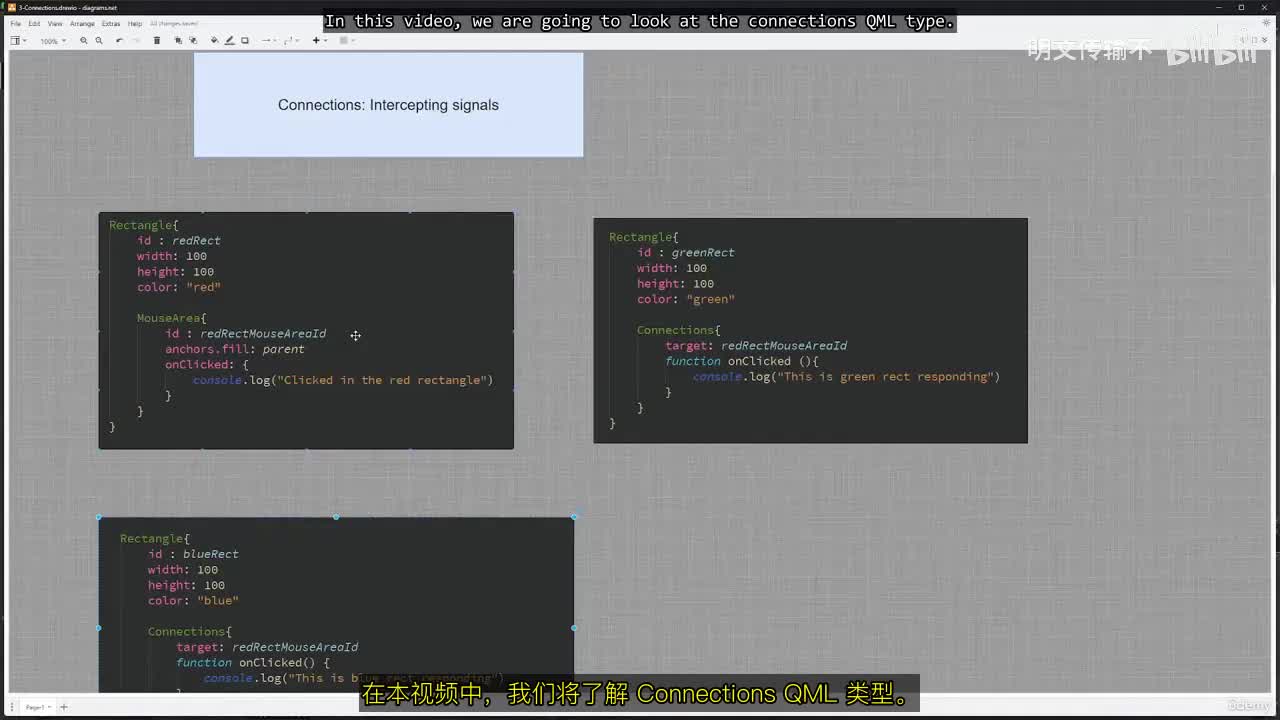Select the blueRect code block

336,605
